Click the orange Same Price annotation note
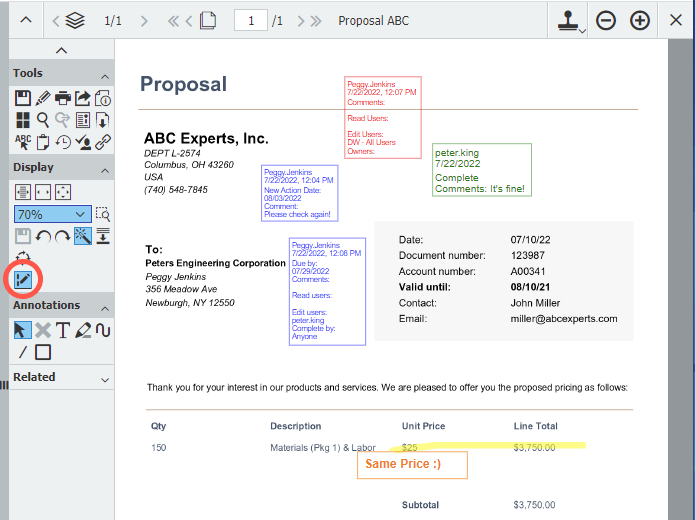 click(412, 465)
